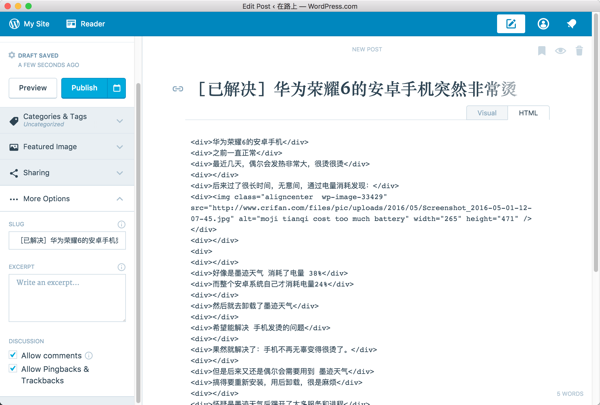Open the notifications bell icon
Image resolution: width=600 pixels, height=405 pixels.
coord(572,24)
